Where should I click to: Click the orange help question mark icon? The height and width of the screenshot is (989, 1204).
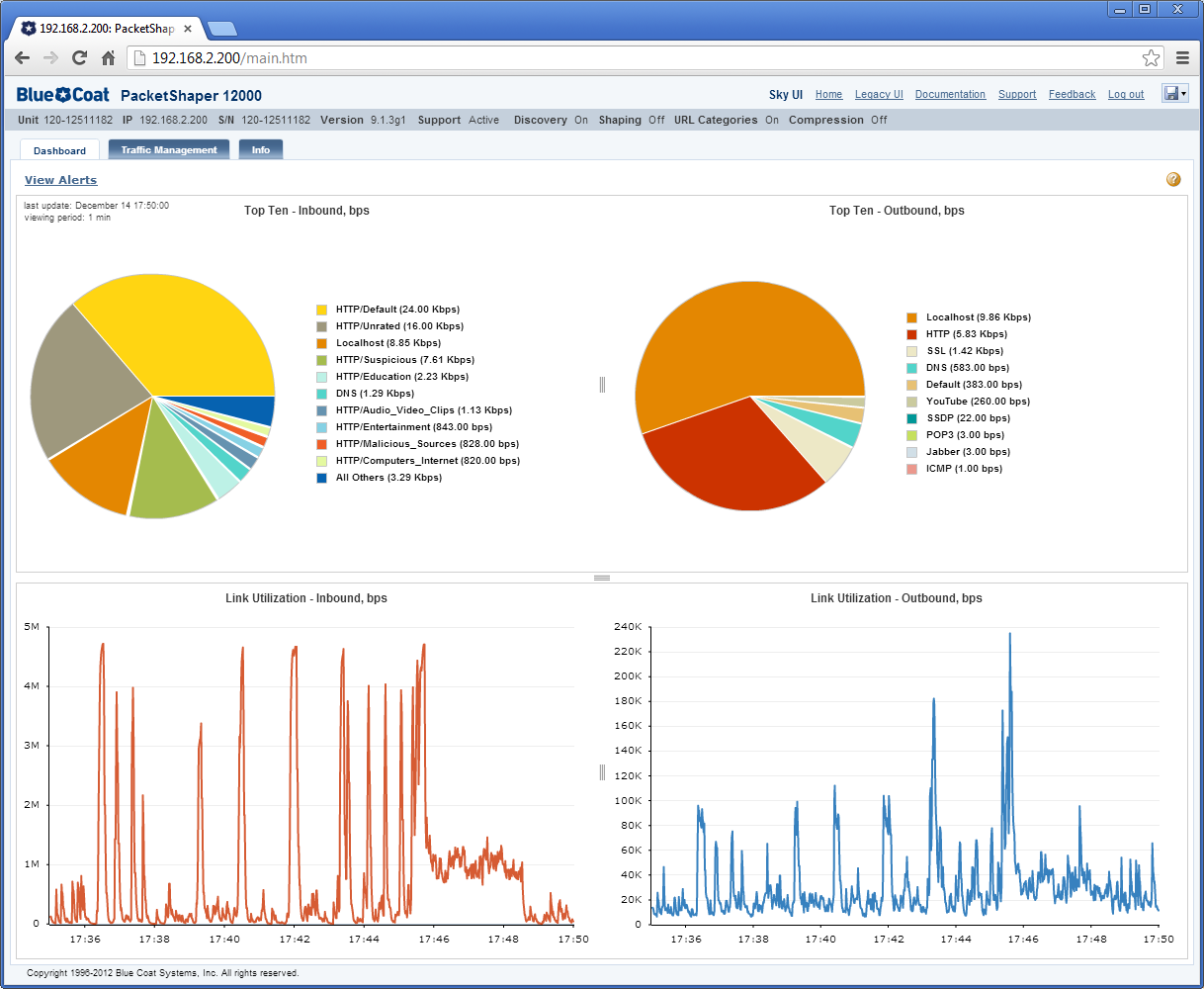1173,179
